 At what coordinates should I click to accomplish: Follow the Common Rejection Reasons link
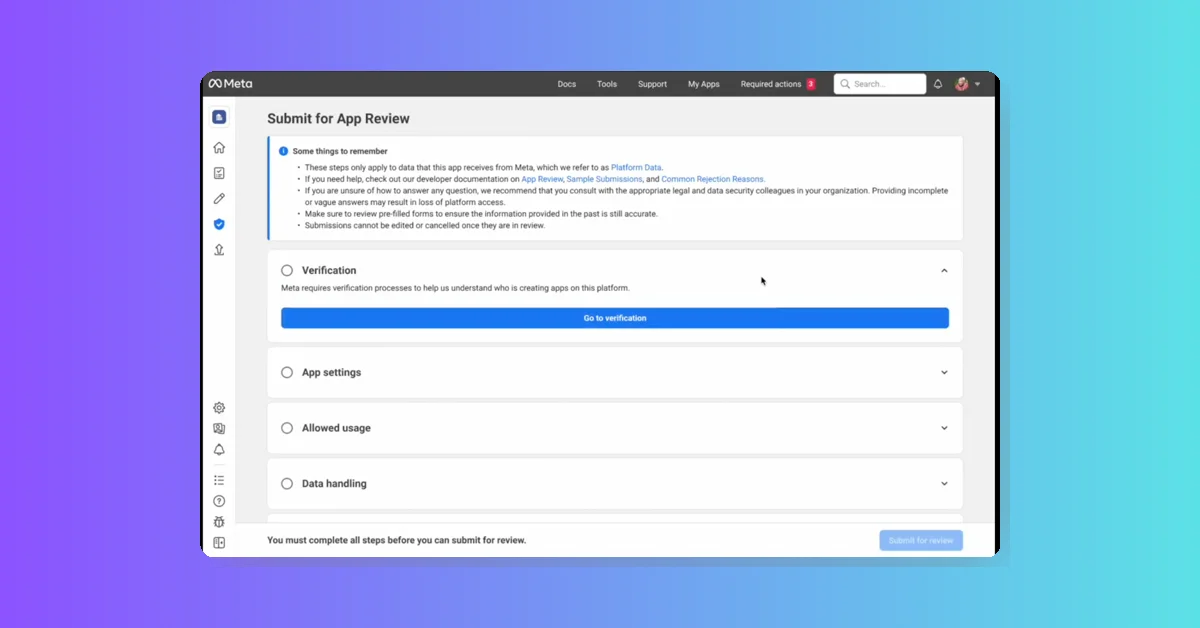pyautogui.click(x=712, y=179)
